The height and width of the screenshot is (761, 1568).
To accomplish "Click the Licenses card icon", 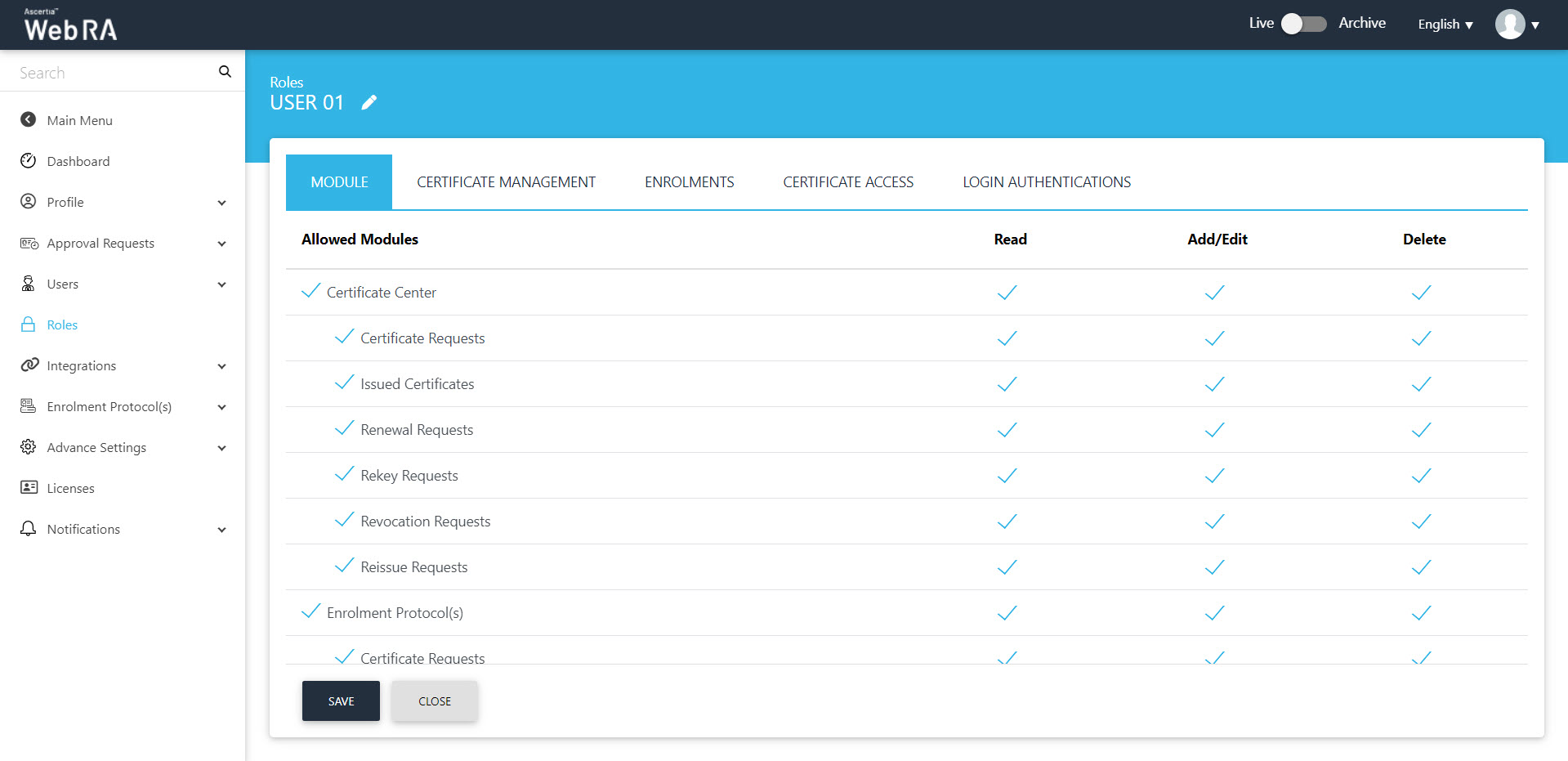I will click(29, 488).
